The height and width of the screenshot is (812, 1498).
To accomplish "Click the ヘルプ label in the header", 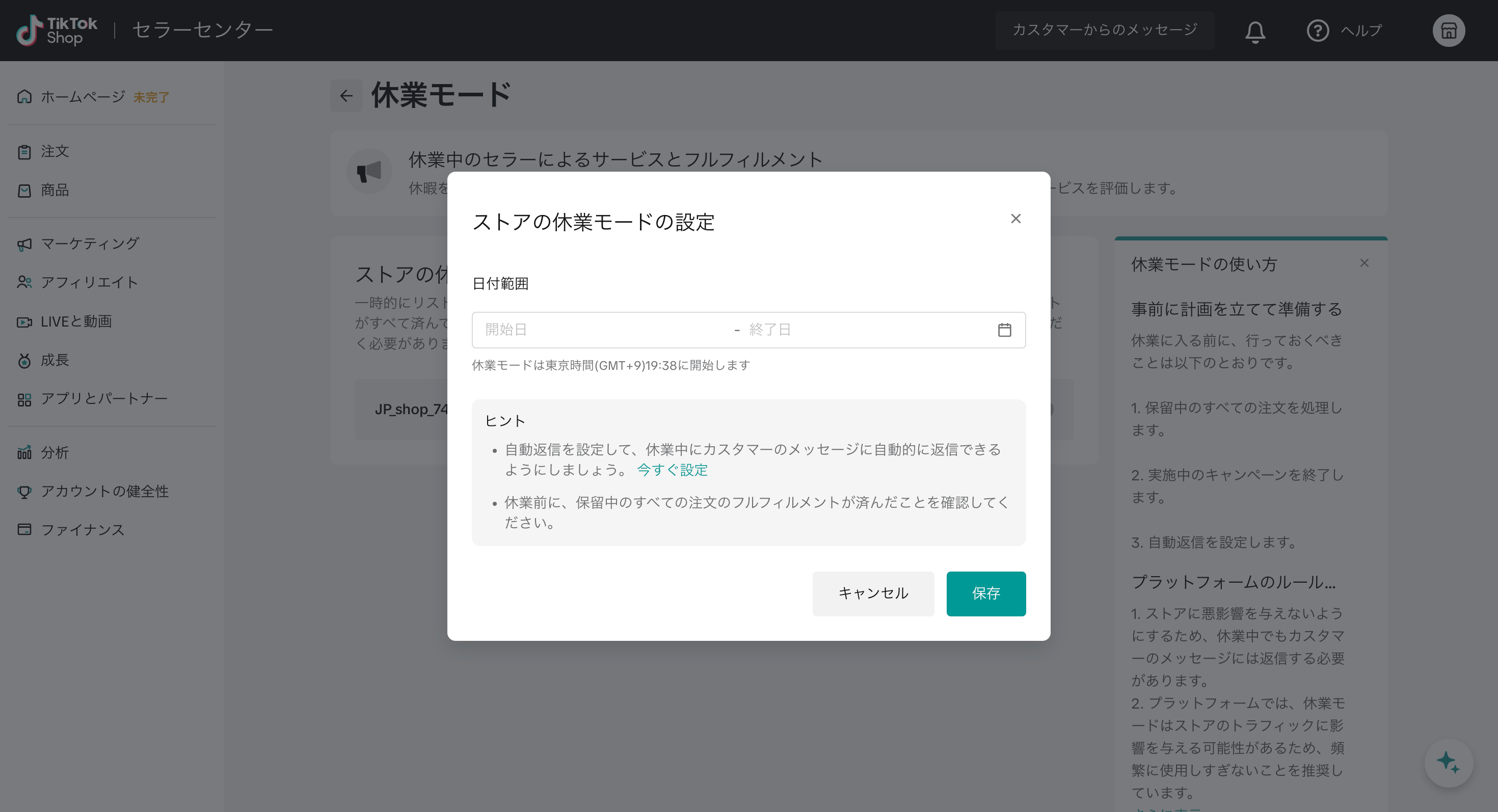I will coord(1361,30).
